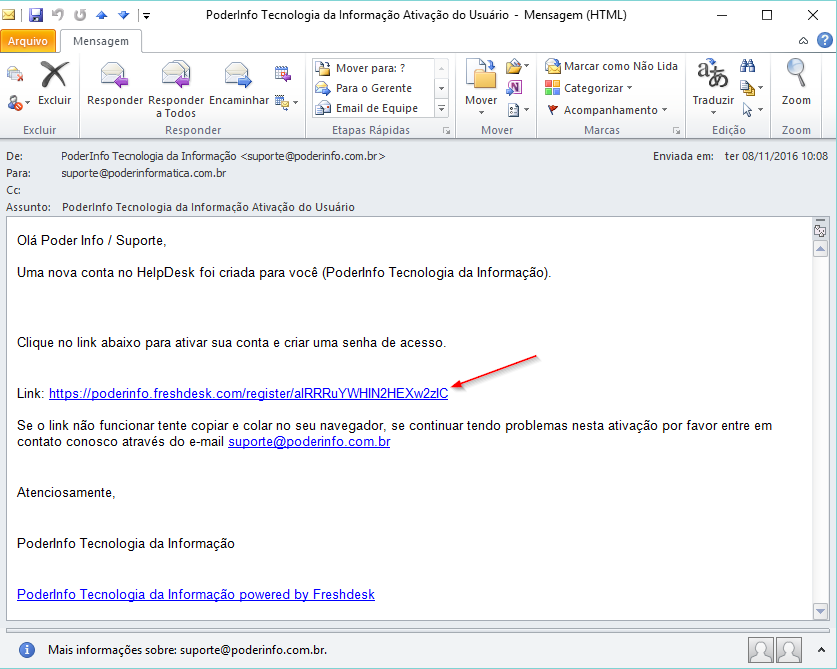Click the Undo arrow in the quick access toolbar

(58, 15)
